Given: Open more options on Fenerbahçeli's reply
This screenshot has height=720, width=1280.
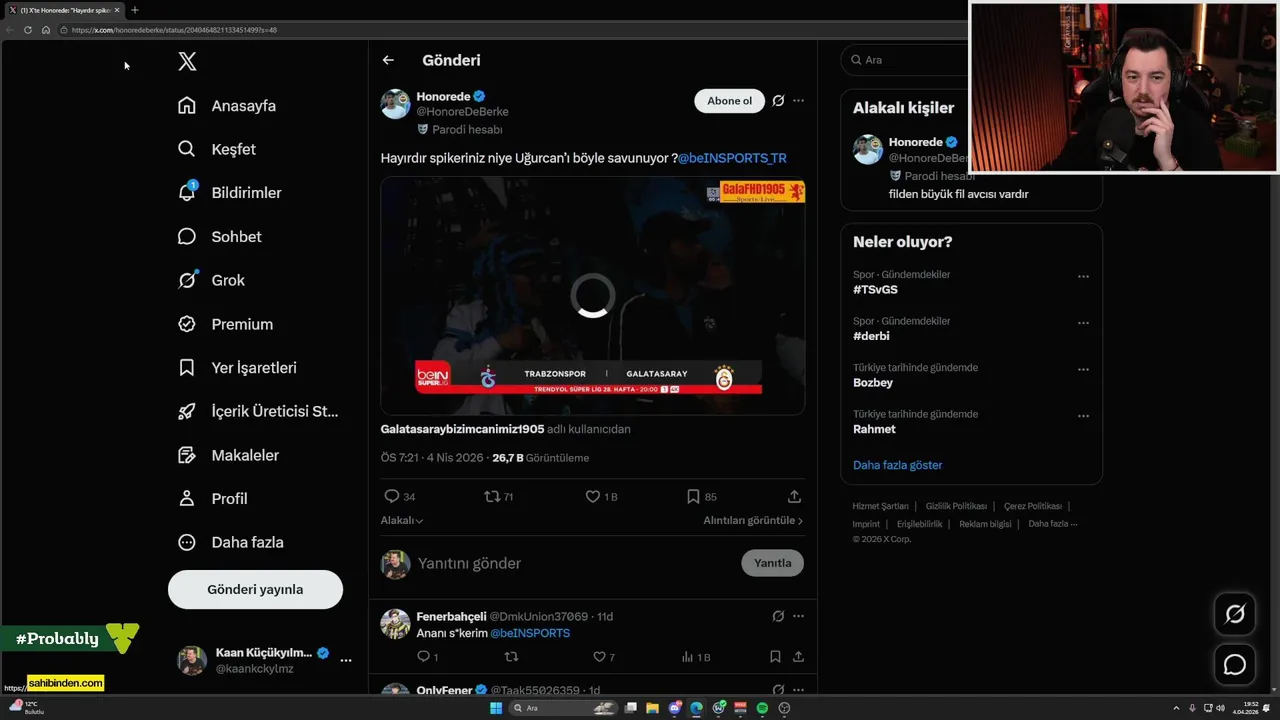Looking at the screenshot, I should coord(798,616).
